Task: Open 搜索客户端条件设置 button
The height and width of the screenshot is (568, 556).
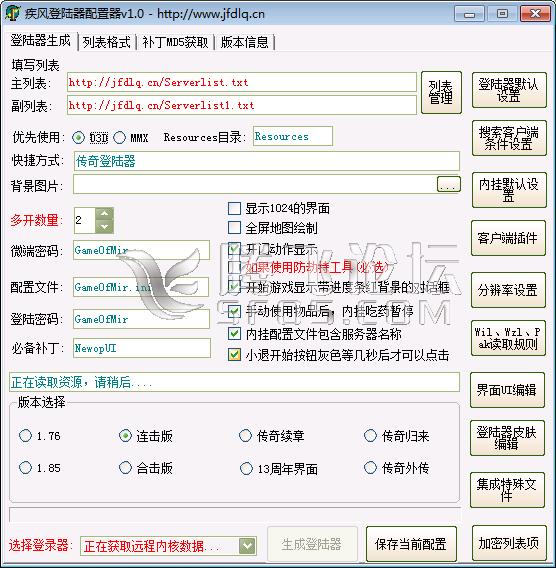Action: tap(509, 138)
